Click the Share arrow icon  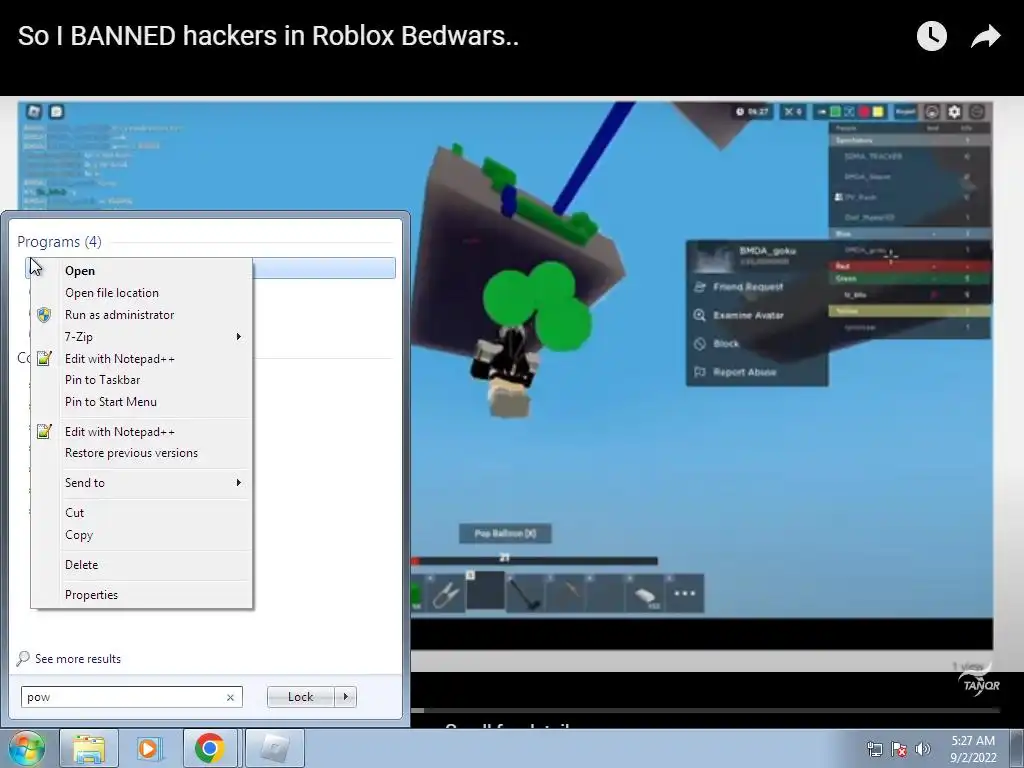[x=985, y=36]
